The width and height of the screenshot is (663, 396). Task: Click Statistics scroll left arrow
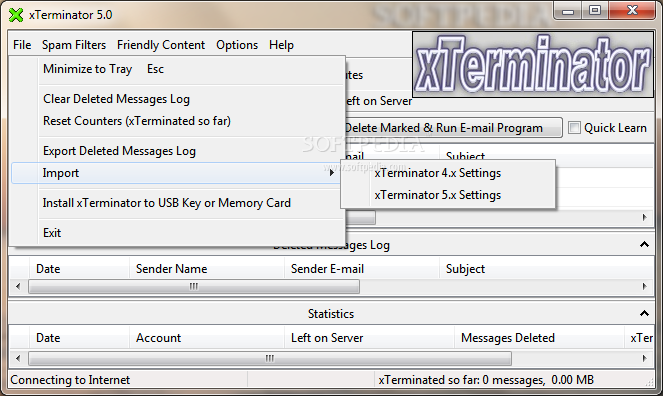[x=18, y=358]
